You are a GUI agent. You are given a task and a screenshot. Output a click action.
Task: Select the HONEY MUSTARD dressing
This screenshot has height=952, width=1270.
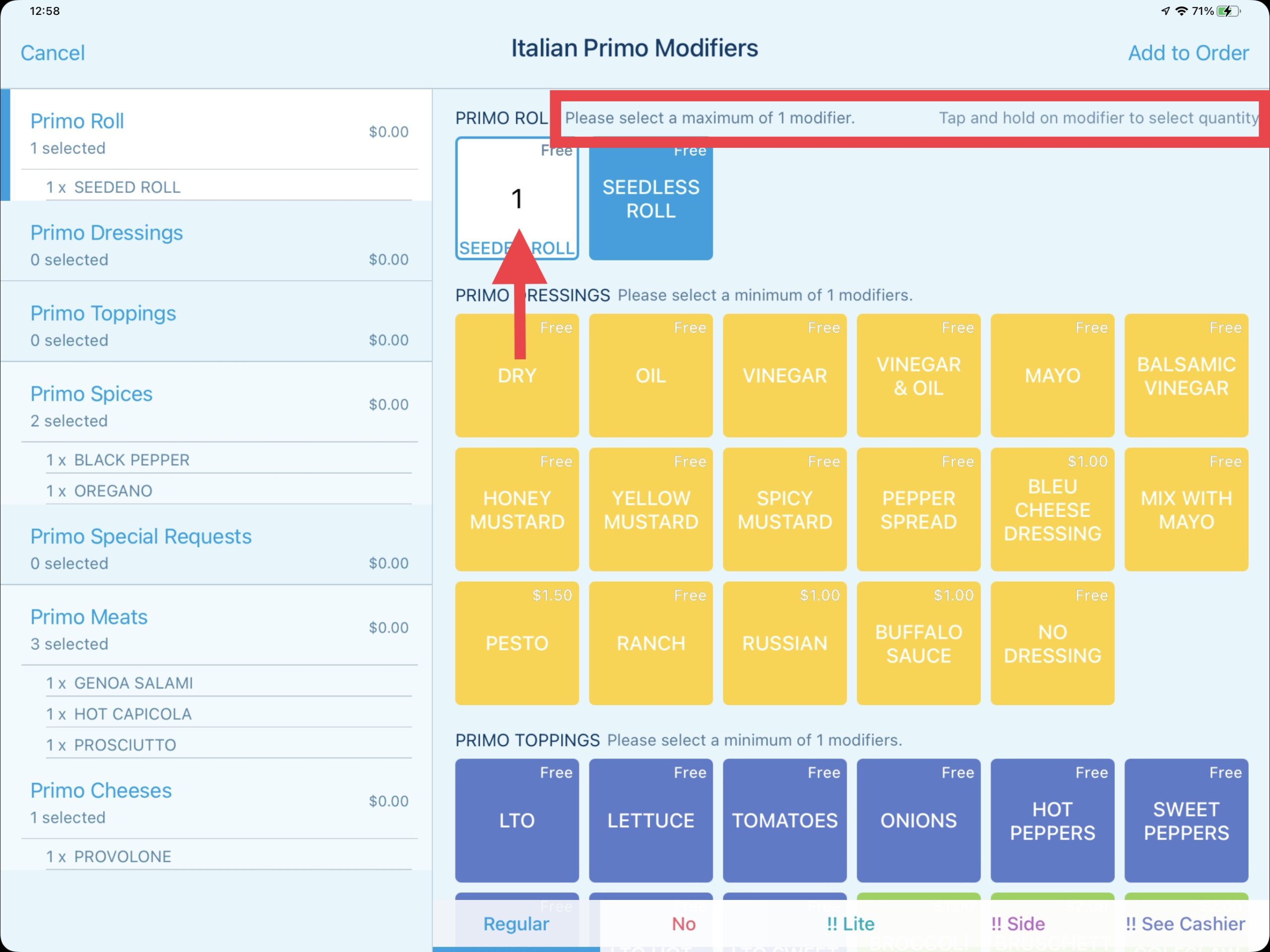(x=517, y=509)
